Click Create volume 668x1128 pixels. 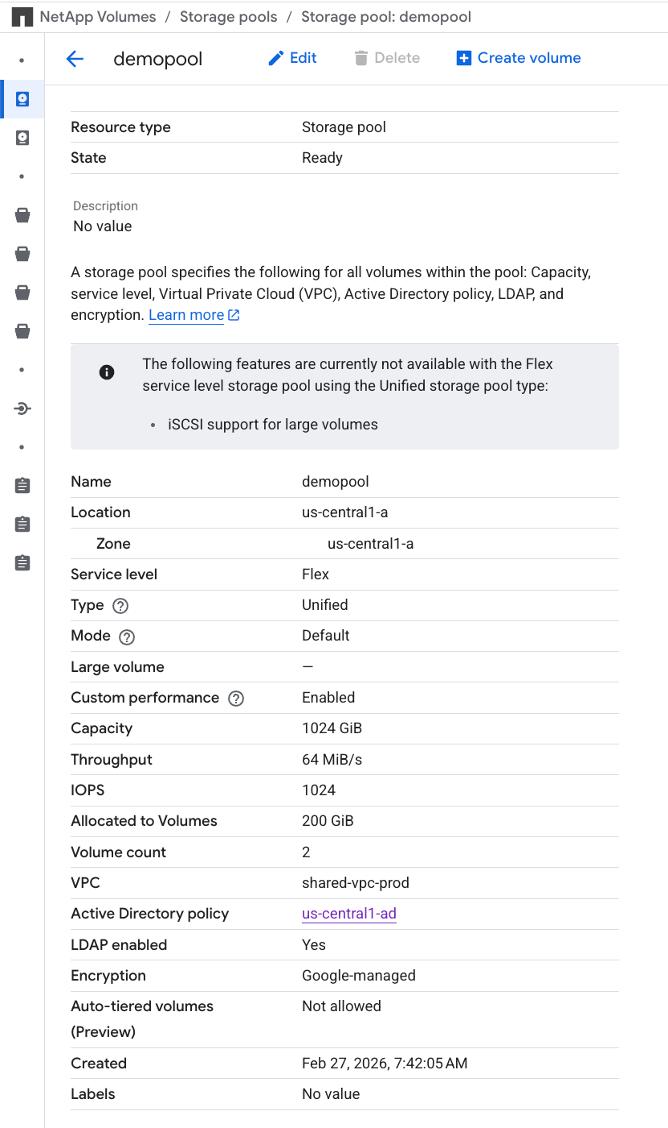tap(518, 58)
